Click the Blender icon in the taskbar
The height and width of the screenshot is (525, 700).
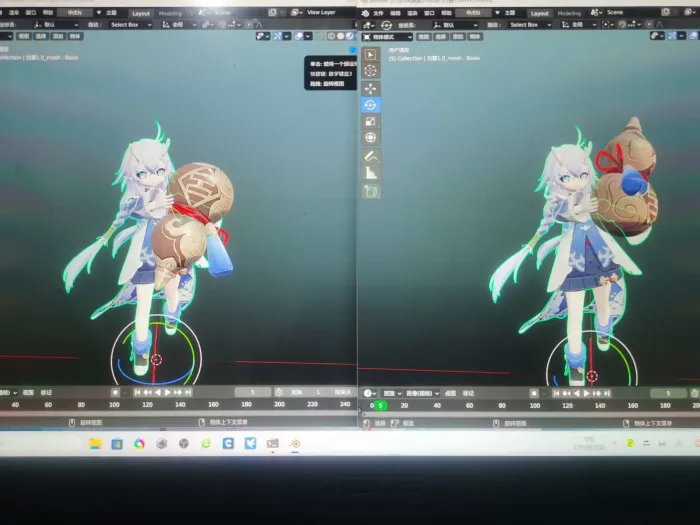(x=295, y=443)
